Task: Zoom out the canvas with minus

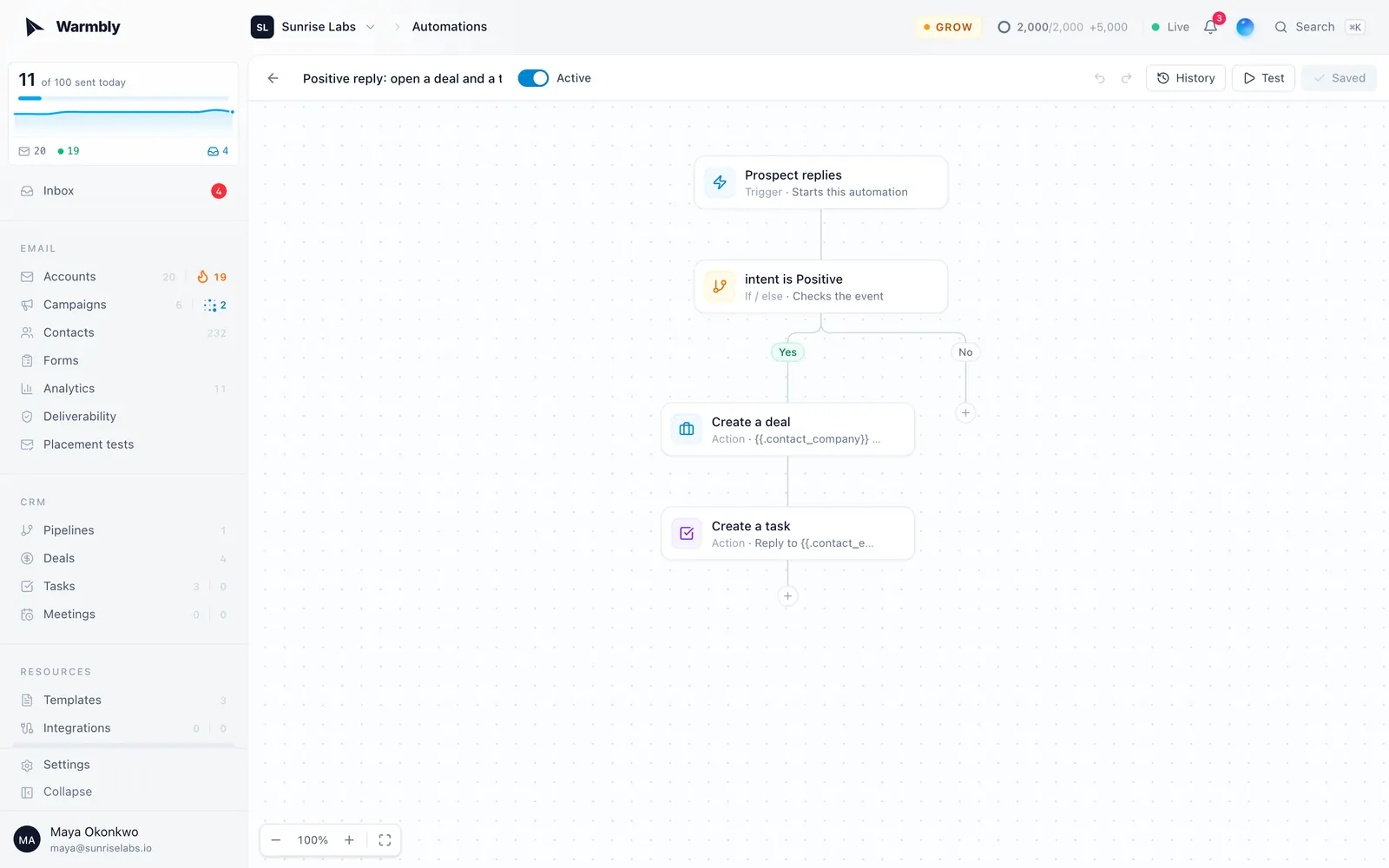Action: click(276, 840)
